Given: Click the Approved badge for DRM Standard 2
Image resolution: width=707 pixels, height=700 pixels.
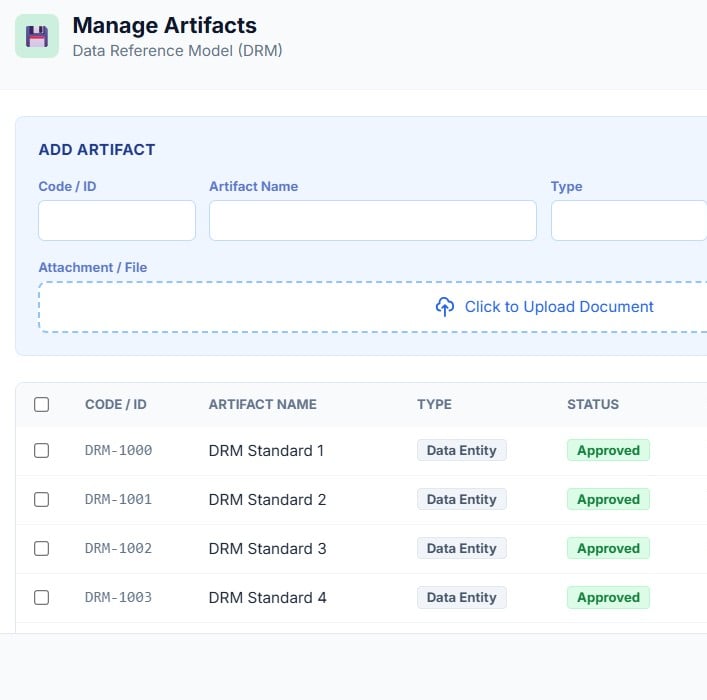Looking at the screenshot, I should (x=608, y=500).
